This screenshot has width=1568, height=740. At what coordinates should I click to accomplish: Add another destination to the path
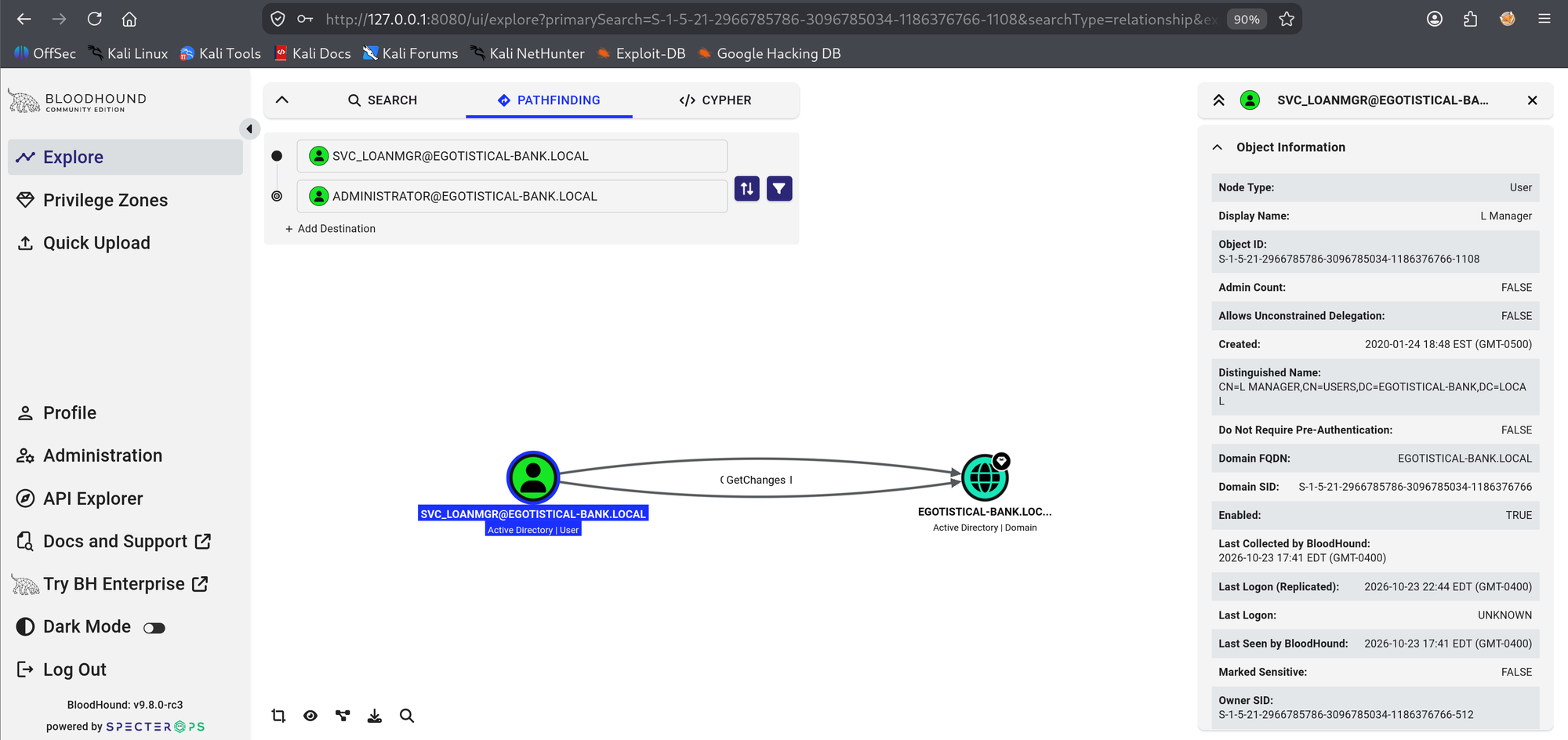click(330, 229)
